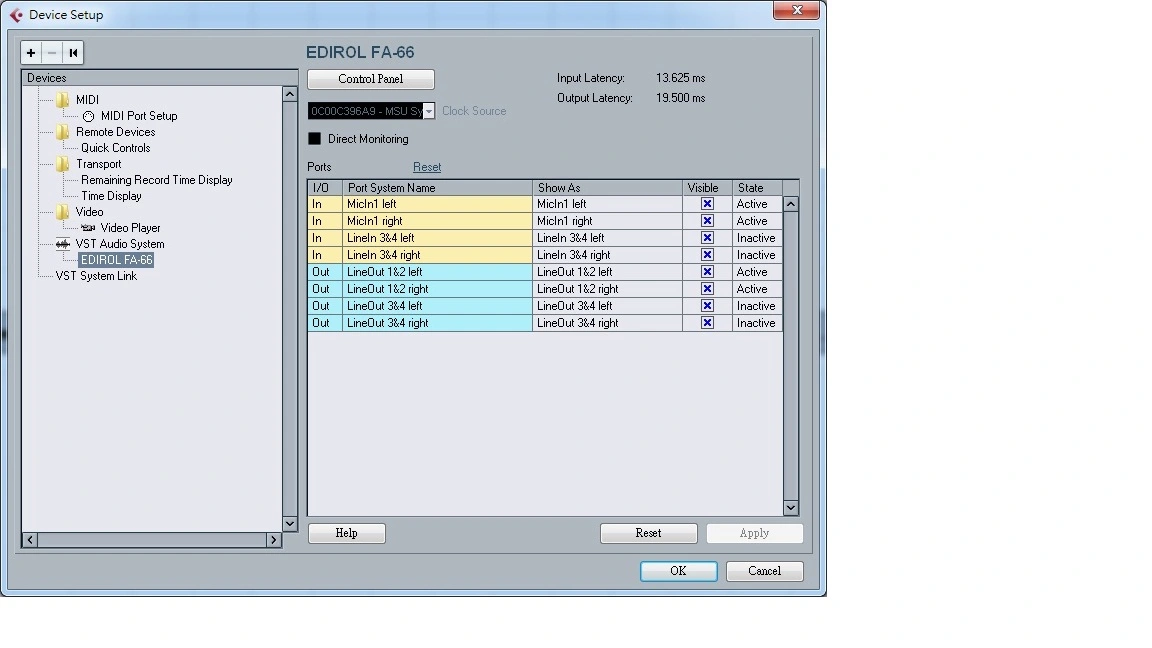Click the State column header

757,188
